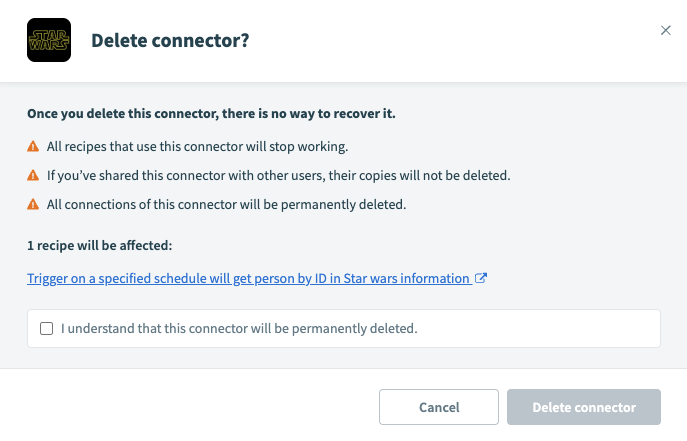687x441 pixels.
Task: Close the dialog with the X icon
Action: (666, 30)
